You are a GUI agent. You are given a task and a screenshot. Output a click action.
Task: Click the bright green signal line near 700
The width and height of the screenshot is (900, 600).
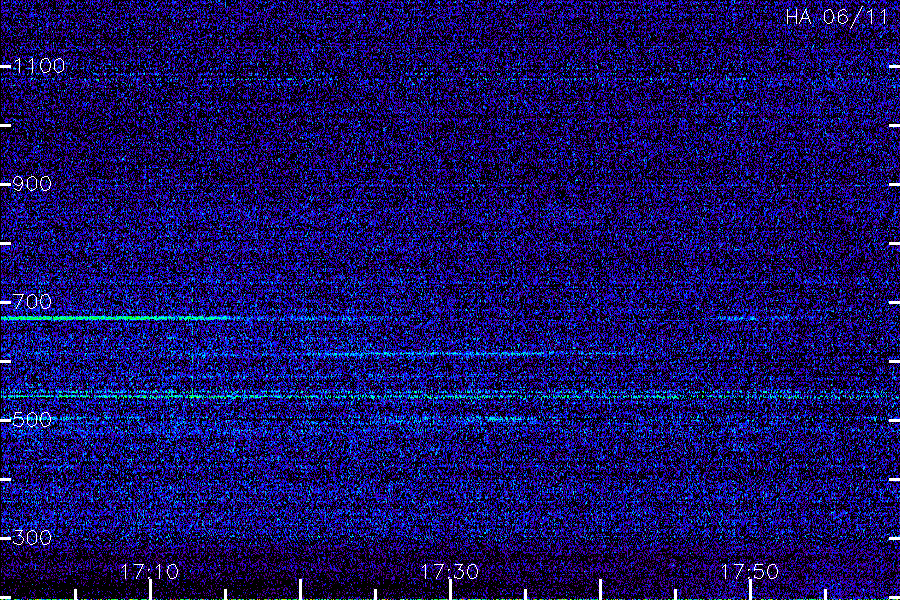(x=115, y=318)
